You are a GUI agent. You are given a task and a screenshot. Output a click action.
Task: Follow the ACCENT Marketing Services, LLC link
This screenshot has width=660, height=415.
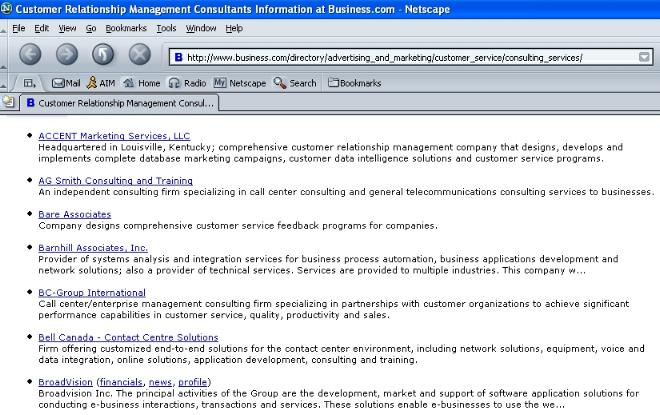click(x=114, y=136)
